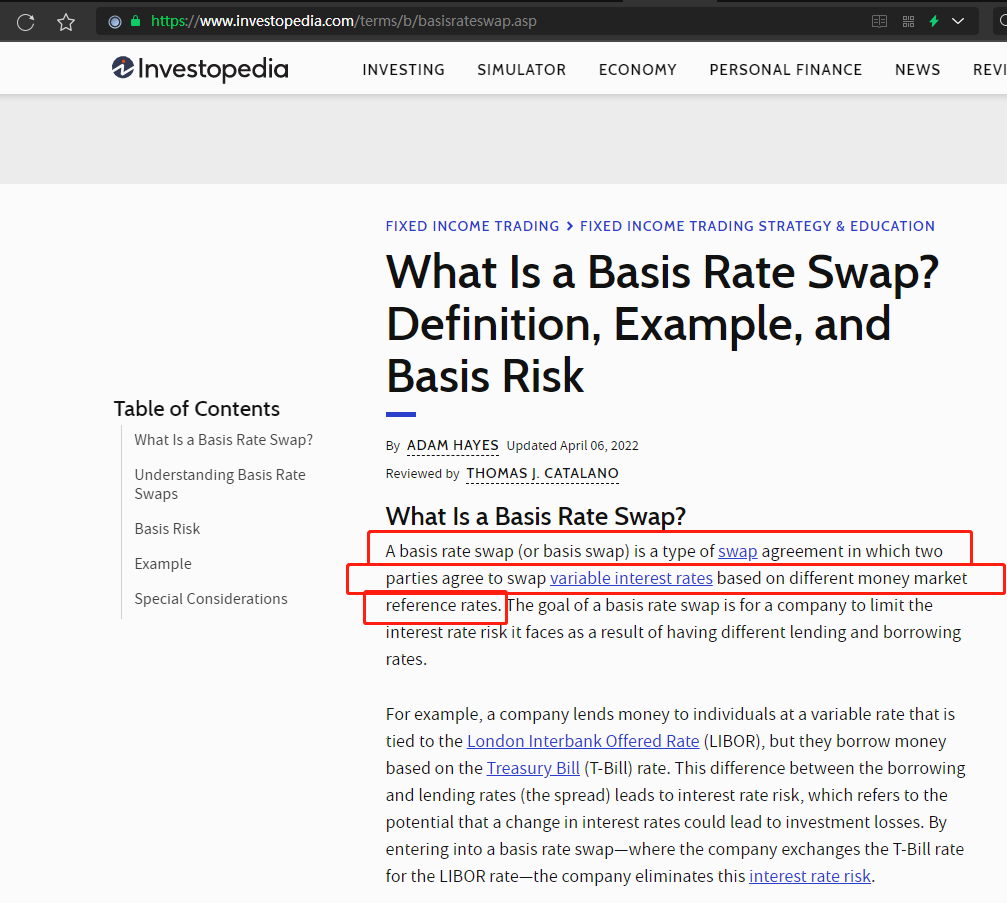Open the 'interest rate risk' link
This screenshot has height=903, width=1007.
pos(810,876)
